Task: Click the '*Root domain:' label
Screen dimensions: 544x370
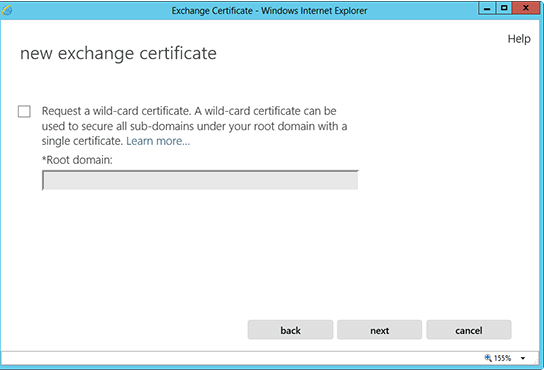Action: point(77,160)
